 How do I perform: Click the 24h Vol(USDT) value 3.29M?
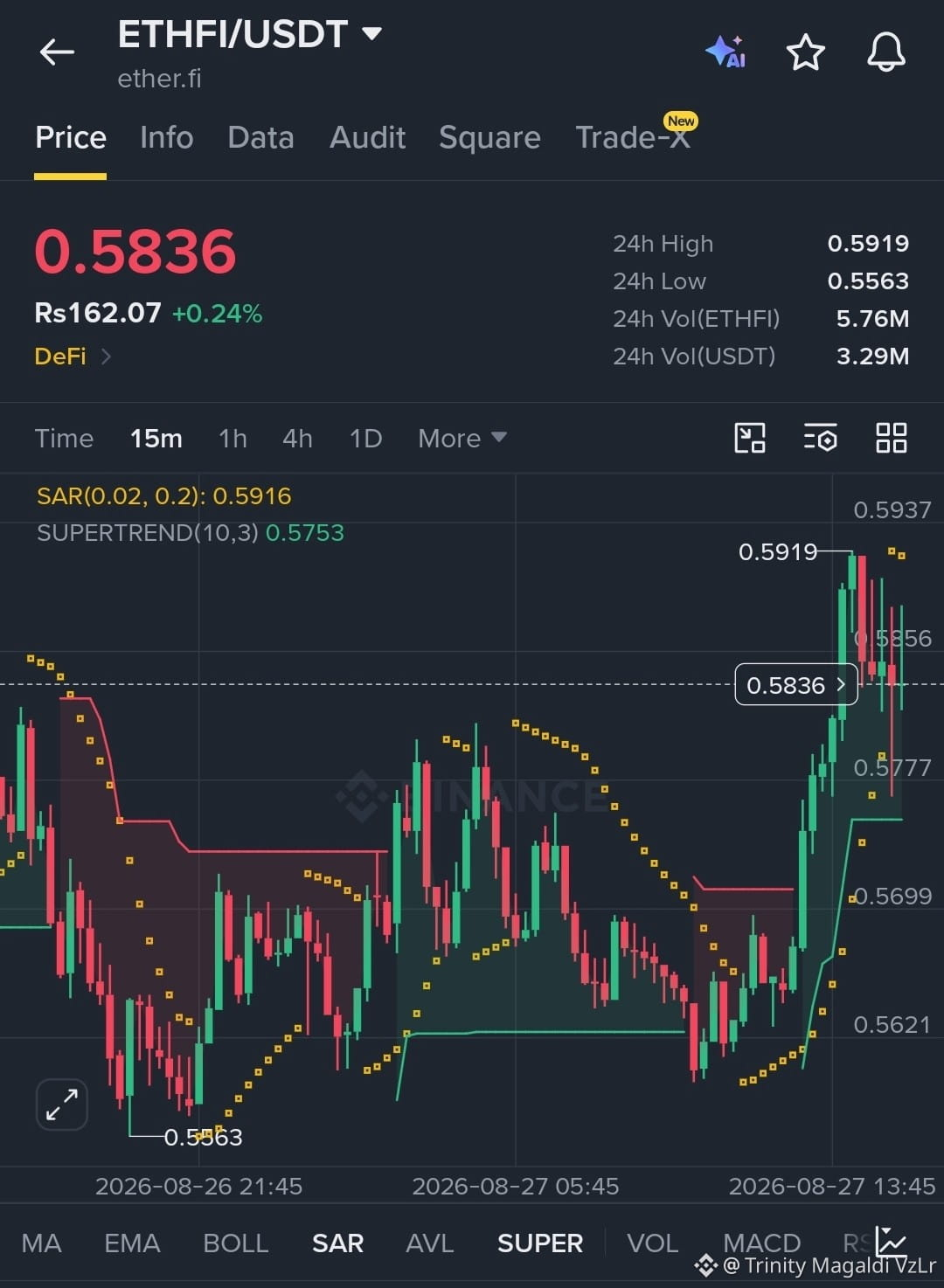[872, 356]
